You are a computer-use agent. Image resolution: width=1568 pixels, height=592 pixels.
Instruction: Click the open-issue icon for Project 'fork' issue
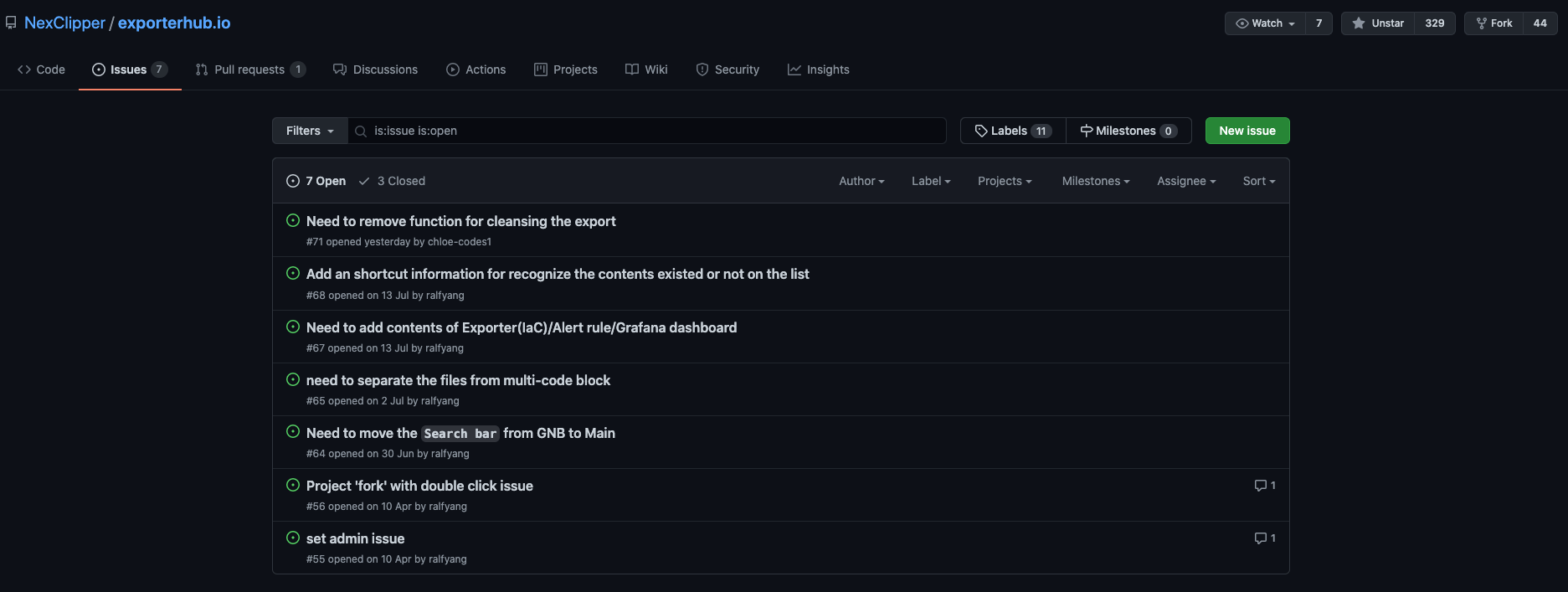(x=293, y=485)
